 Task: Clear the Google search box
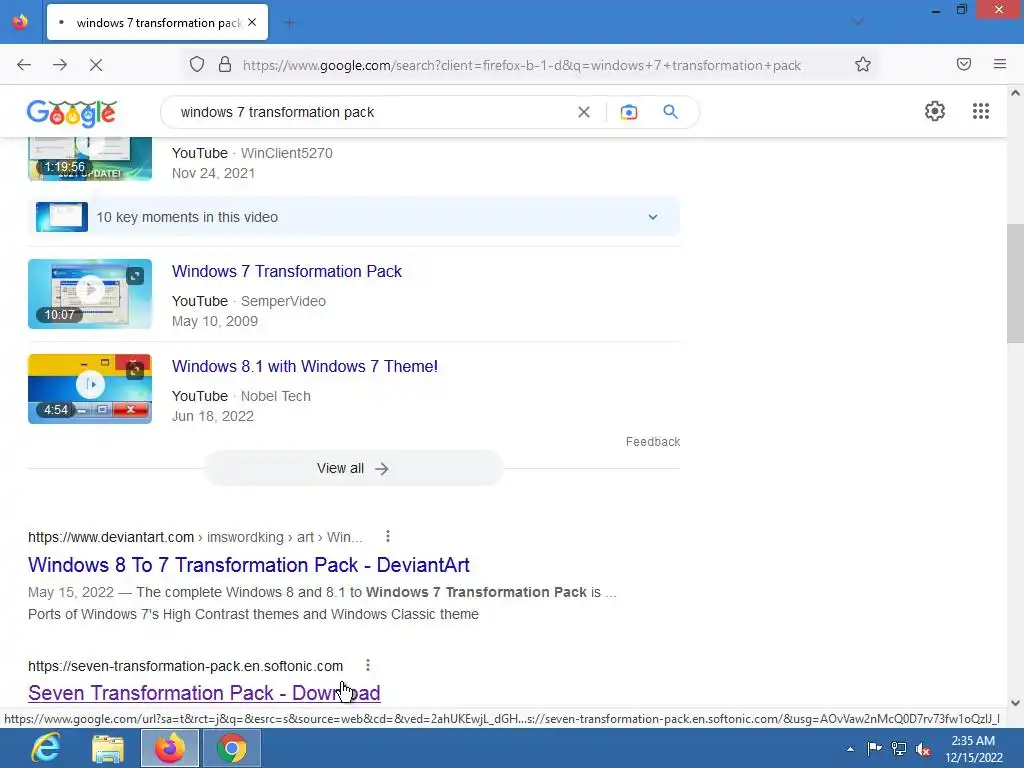click(584, 112)
